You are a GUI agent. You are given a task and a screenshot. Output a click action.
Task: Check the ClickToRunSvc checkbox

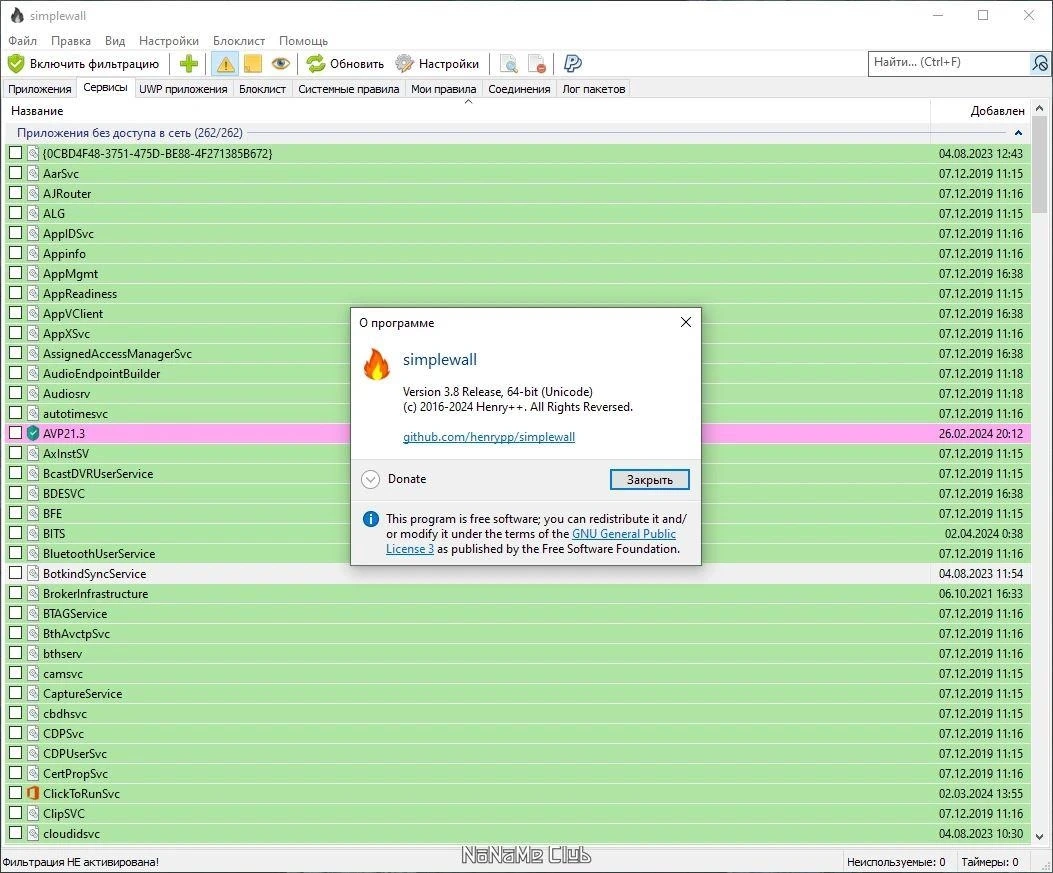coord(15,792)
